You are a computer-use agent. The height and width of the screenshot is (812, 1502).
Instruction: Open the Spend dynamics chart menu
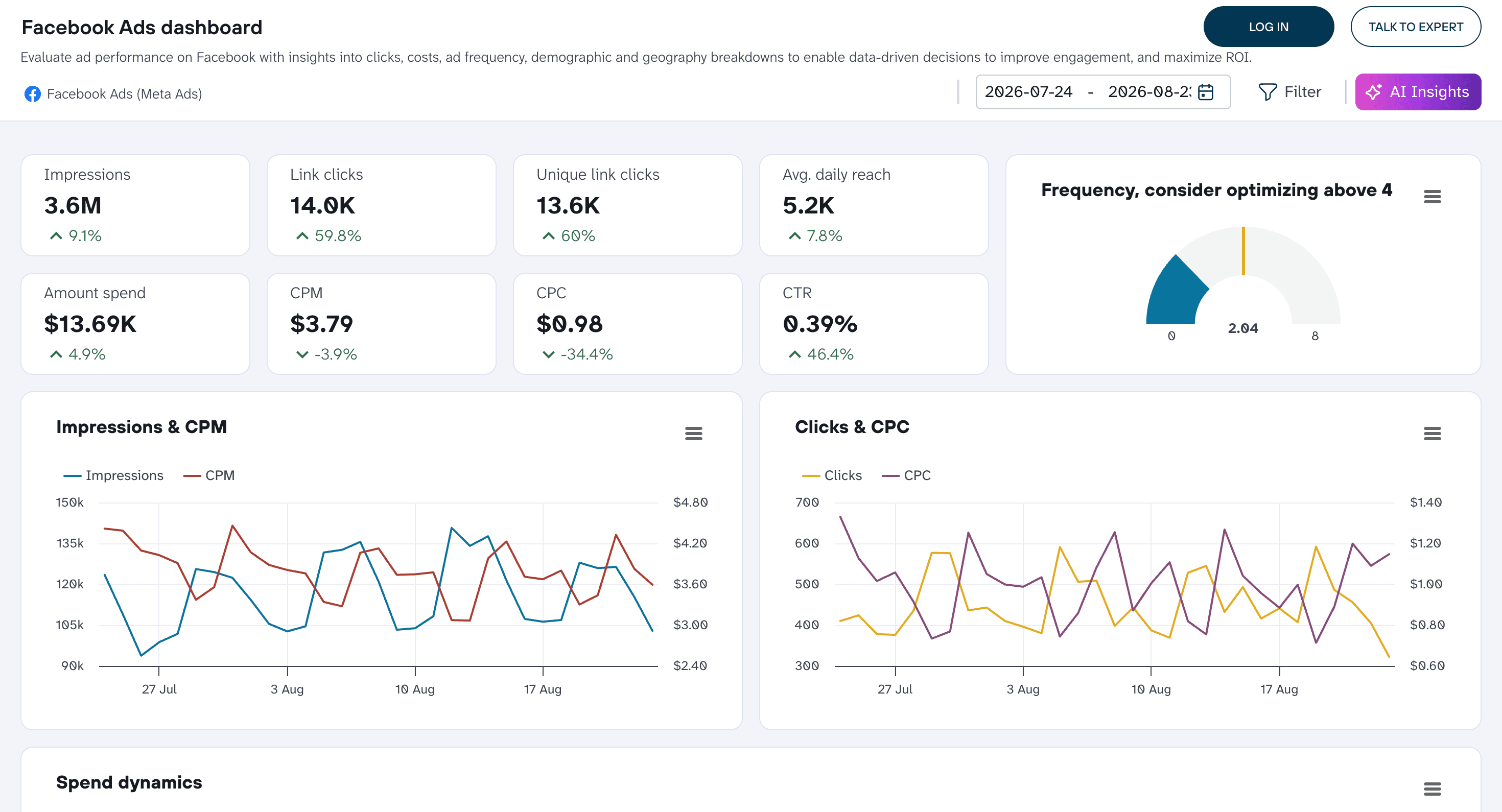click(1432, 789)
